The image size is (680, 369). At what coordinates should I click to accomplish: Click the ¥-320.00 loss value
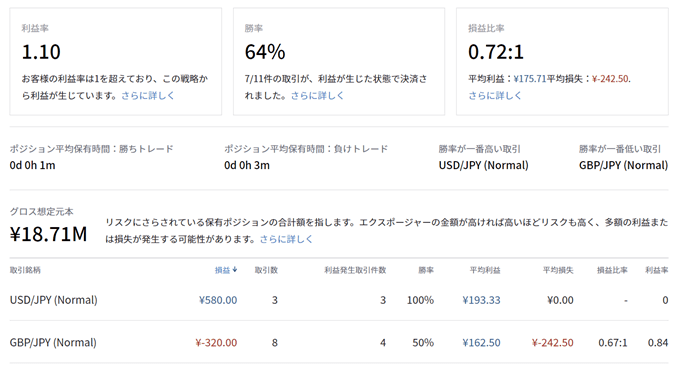pos(216,343)
